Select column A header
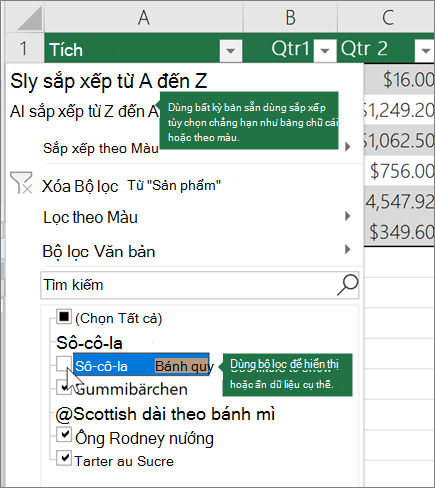This screenshot has height=488, width=435. [x=144, y=17]
